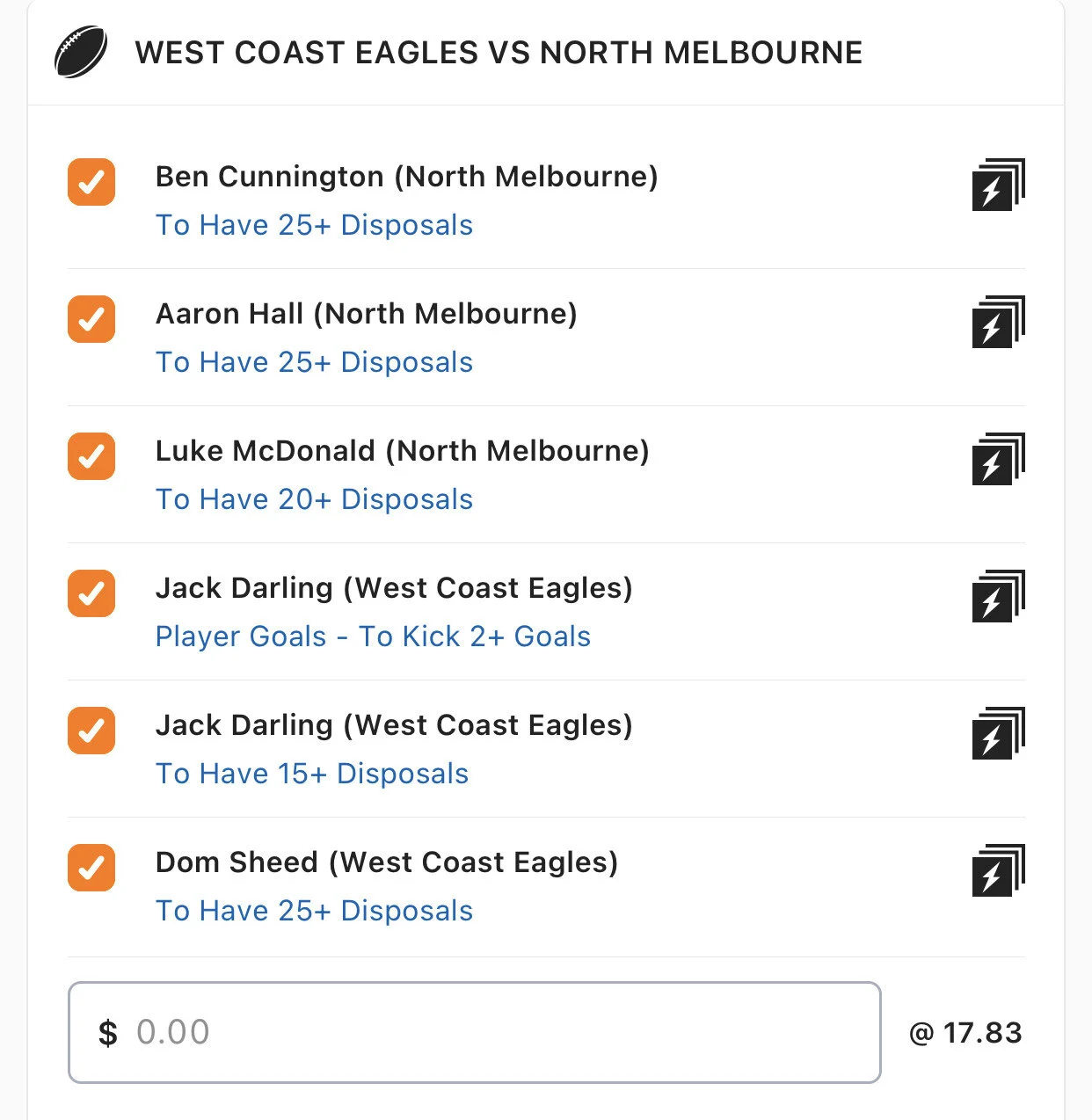Untick the Dom Sheed checkbox

pos(91,868)
